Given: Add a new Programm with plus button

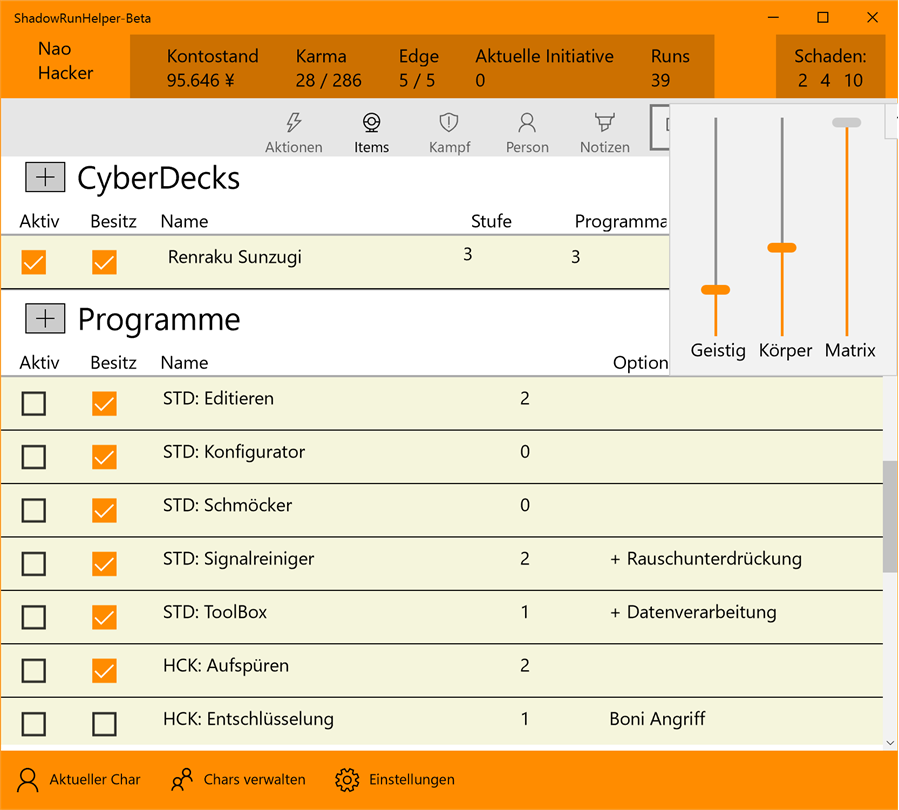Looking at the screenshot, I should pyautogui.click(x=44, y=318).
